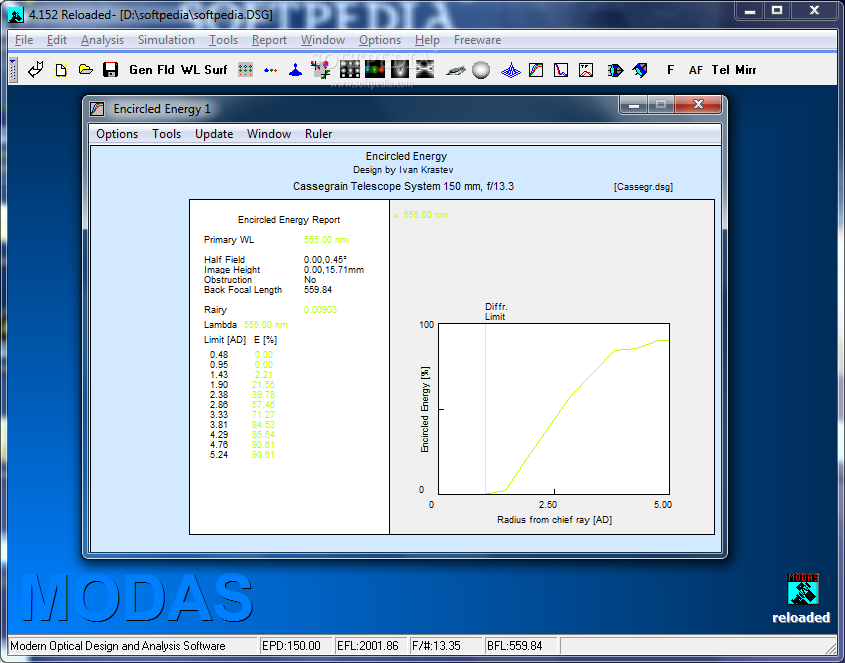Open the Surf surface editor

click(216, 70)
